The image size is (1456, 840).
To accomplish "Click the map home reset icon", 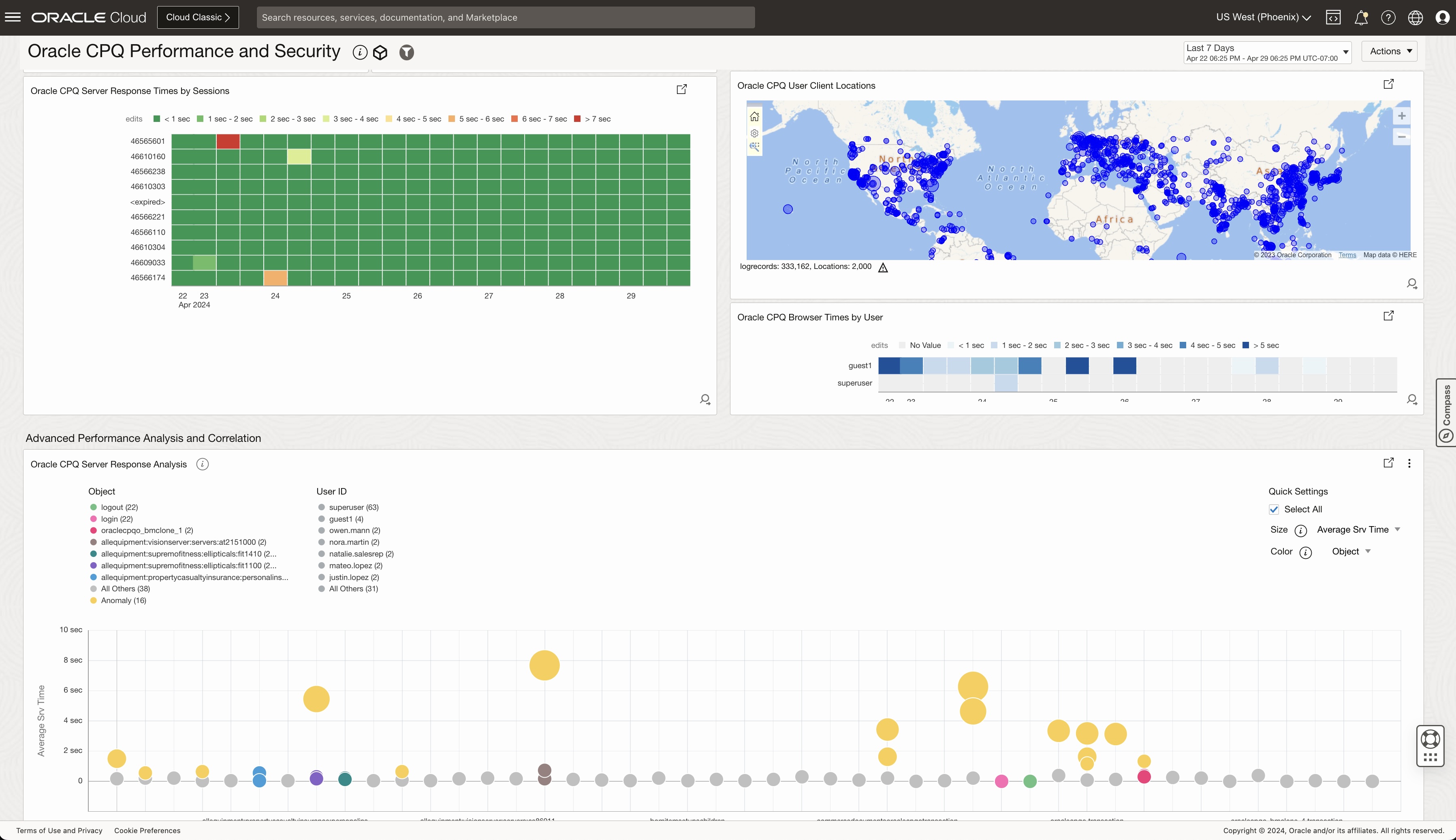I will 754,117.
